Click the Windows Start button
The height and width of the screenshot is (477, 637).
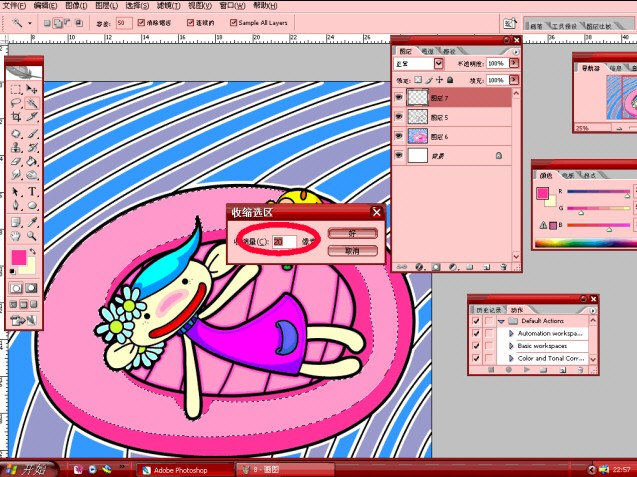[x=28, y=469]
